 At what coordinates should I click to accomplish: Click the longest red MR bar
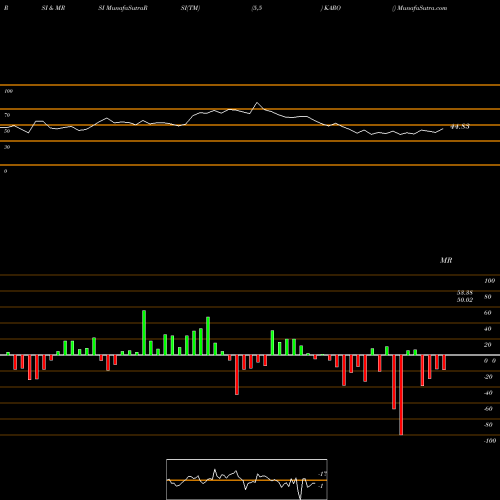click(401, 395)
